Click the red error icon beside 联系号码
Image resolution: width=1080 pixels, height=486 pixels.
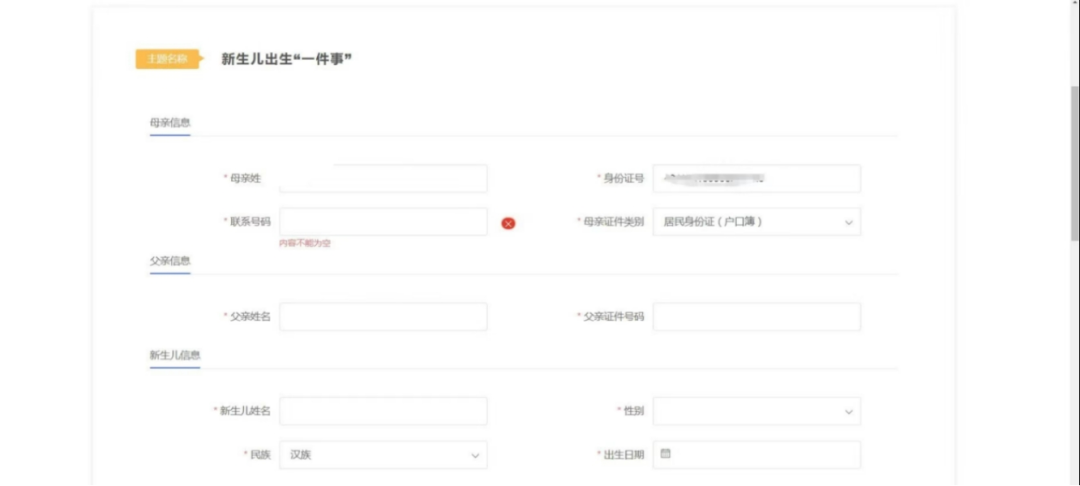[508, 223]
